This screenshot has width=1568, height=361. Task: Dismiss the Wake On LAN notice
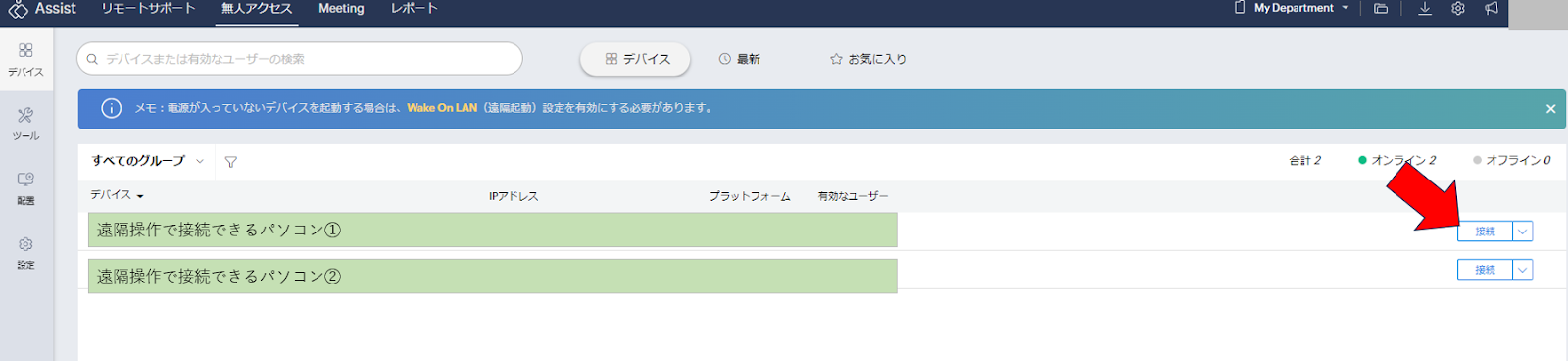1550,109
